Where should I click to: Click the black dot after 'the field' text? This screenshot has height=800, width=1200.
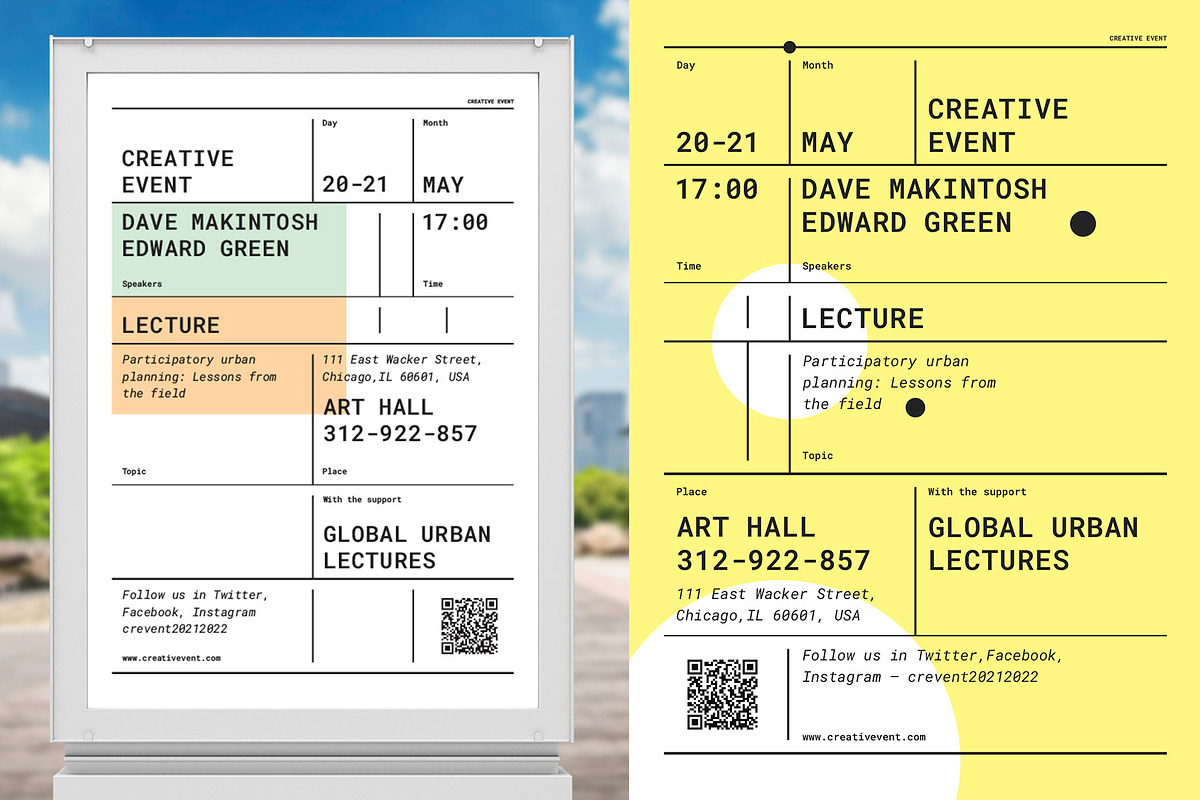click(915, 407)
